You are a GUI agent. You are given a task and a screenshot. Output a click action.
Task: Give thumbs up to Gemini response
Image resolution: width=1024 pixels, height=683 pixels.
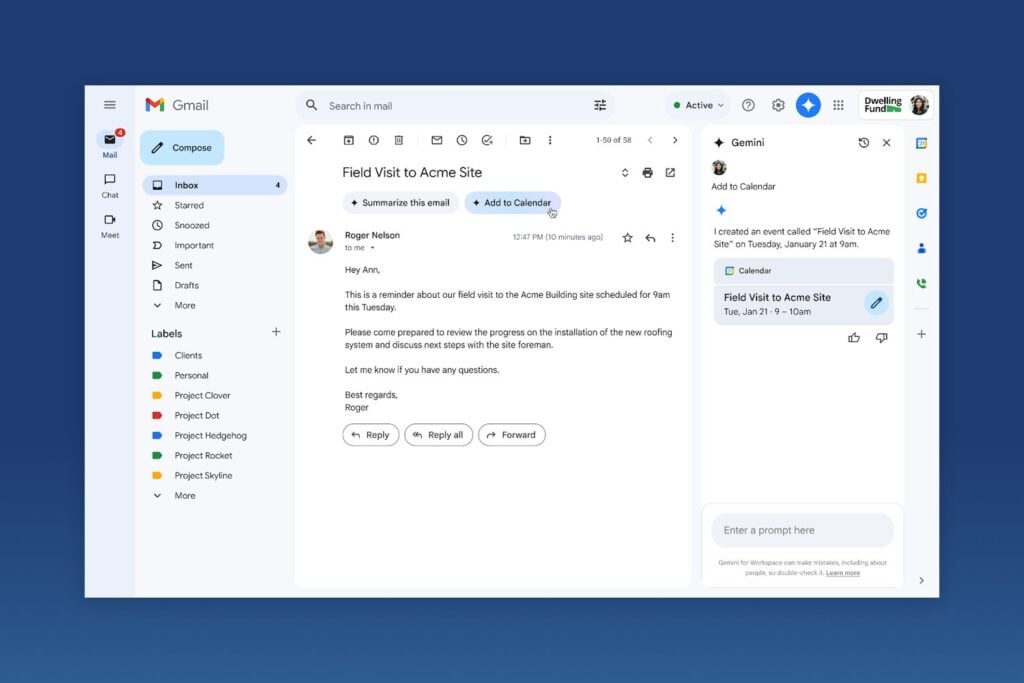(x=854, y=338)
